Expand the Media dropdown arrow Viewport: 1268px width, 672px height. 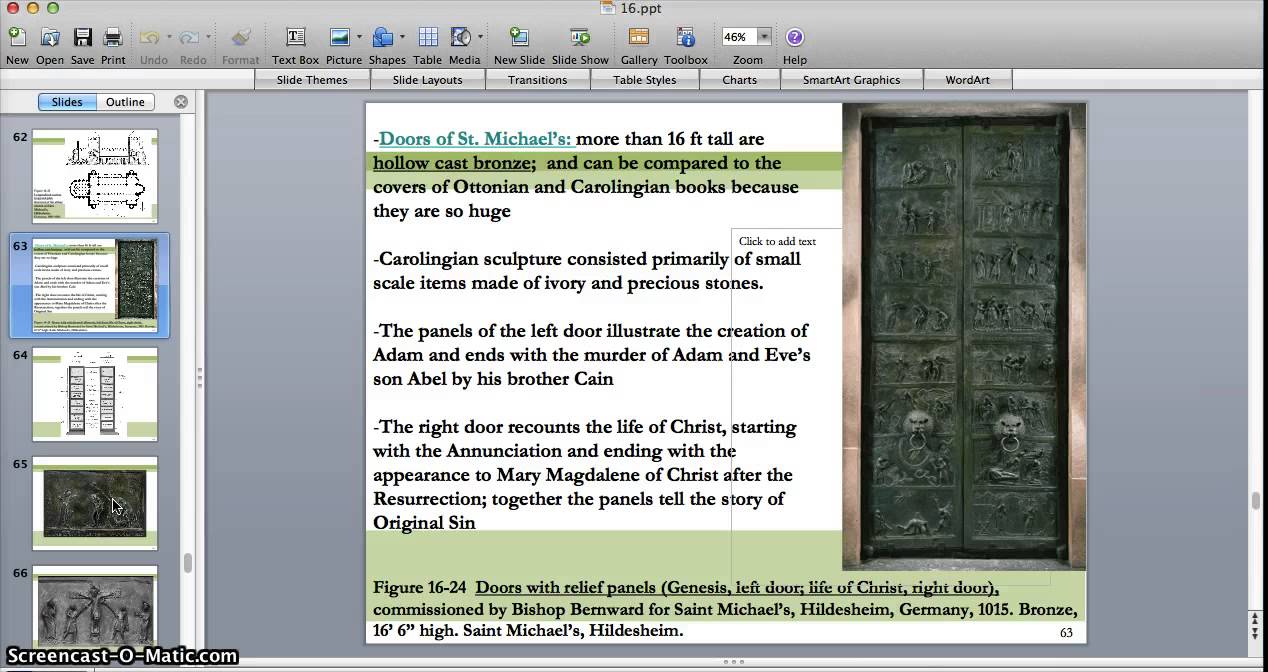[480, 37]
